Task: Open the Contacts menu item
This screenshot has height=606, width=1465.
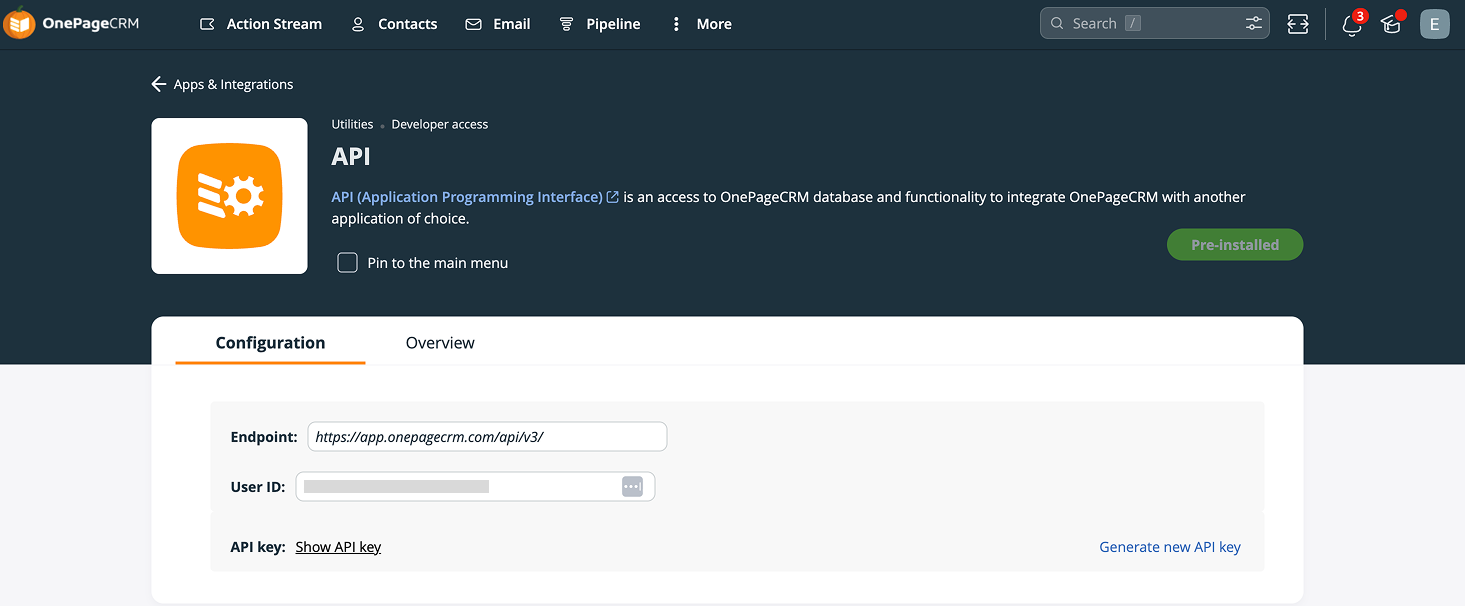Action: pos(394,24)
